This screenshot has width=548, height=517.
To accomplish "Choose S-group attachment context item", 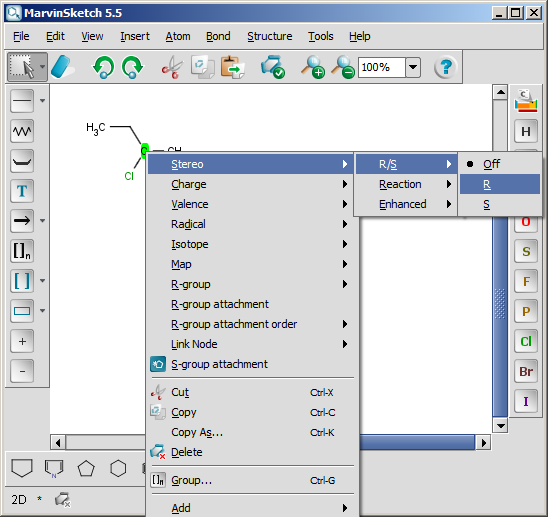I will pos(252,364).
